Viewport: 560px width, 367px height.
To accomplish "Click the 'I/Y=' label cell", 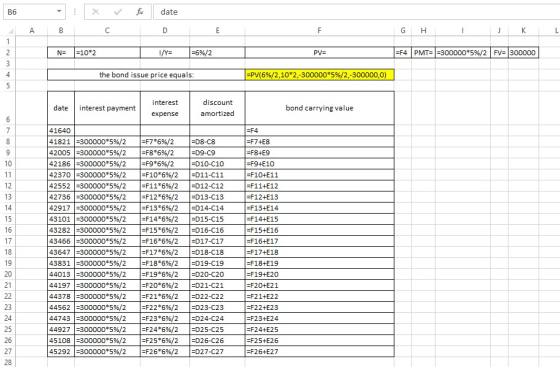I will pyautogui.click(x=165, y=52).
